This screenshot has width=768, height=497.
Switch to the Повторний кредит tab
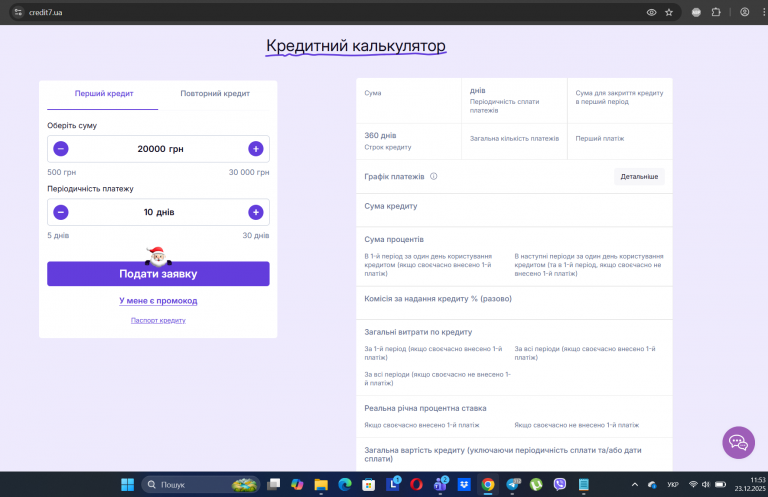point(215,94)
